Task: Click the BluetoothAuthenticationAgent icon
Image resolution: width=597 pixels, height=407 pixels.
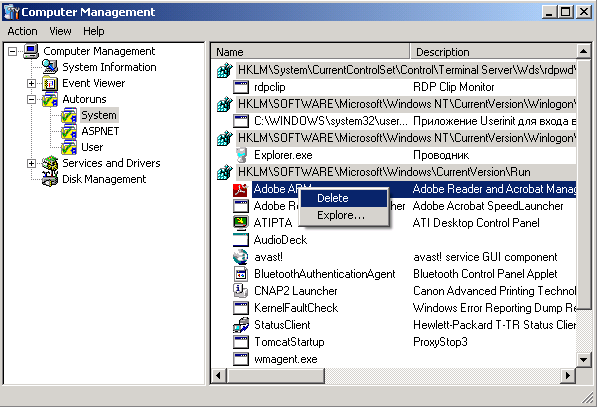Action: 241,274
